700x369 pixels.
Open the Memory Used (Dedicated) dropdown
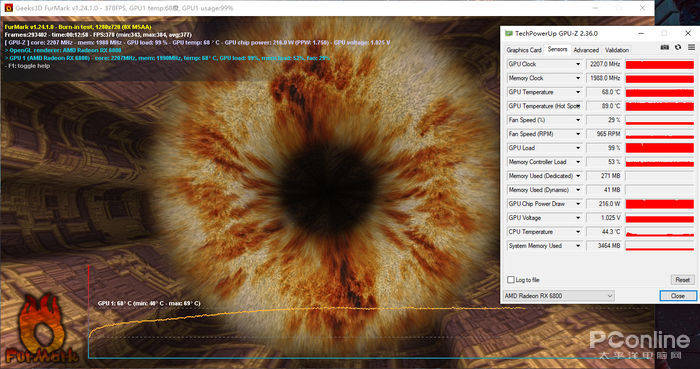[x=578, y=176]
